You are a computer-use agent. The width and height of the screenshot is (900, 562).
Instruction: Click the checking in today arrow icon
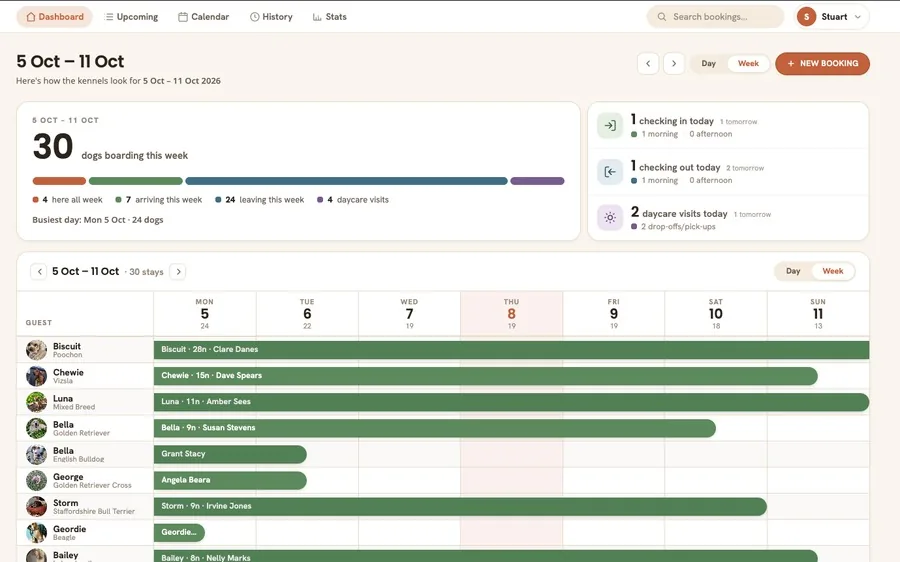click(610, 126)
